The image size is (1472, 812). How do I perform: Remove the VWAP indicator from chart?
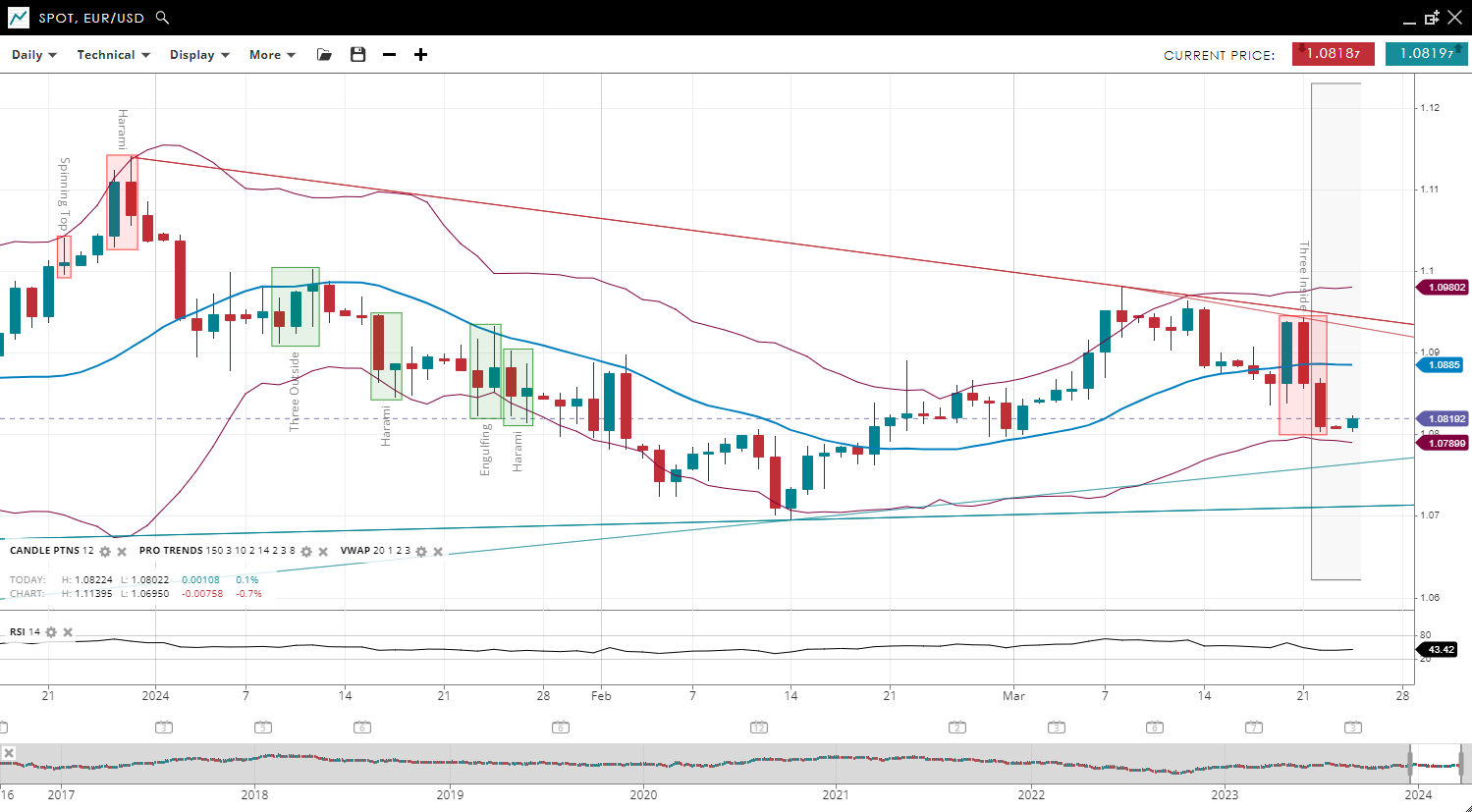(x=438, y=552)
